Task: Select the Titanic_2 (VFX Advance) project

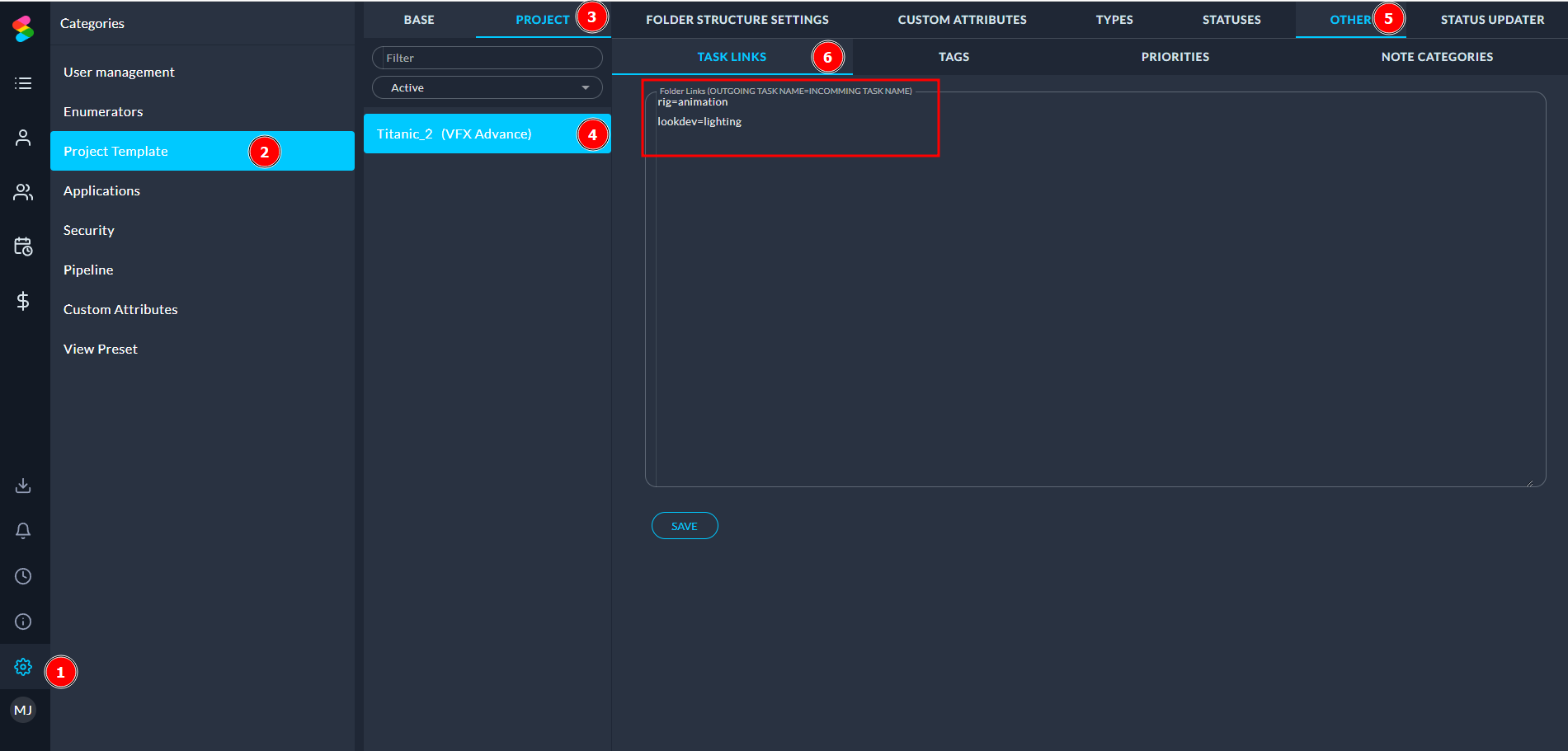Action: 487,134
